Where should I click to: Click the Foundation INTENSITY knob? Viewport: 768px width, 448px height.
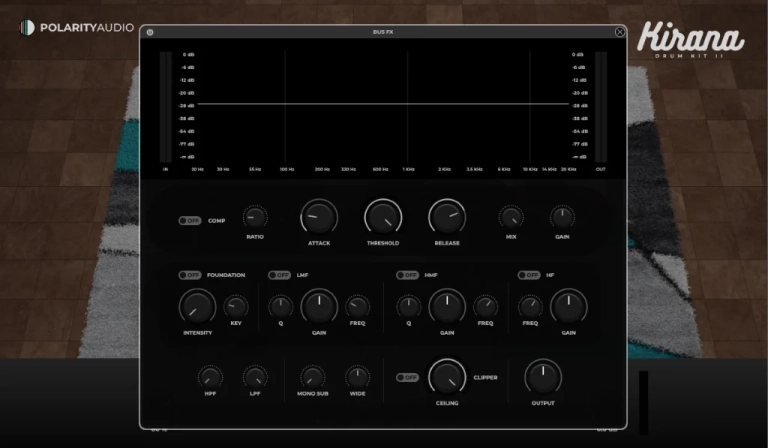197,307
